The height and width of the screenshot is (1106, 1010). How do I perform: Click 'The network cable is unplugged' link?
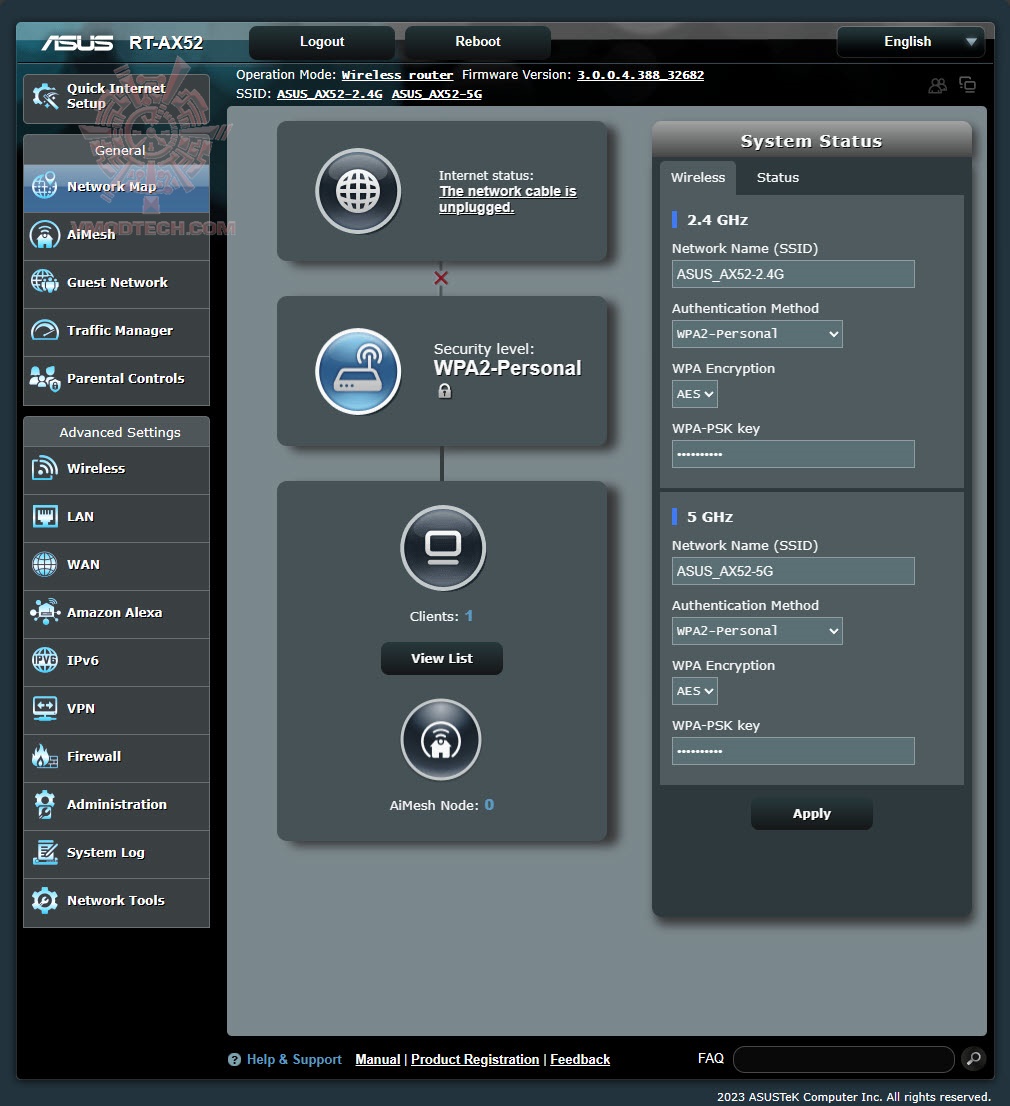508,199
